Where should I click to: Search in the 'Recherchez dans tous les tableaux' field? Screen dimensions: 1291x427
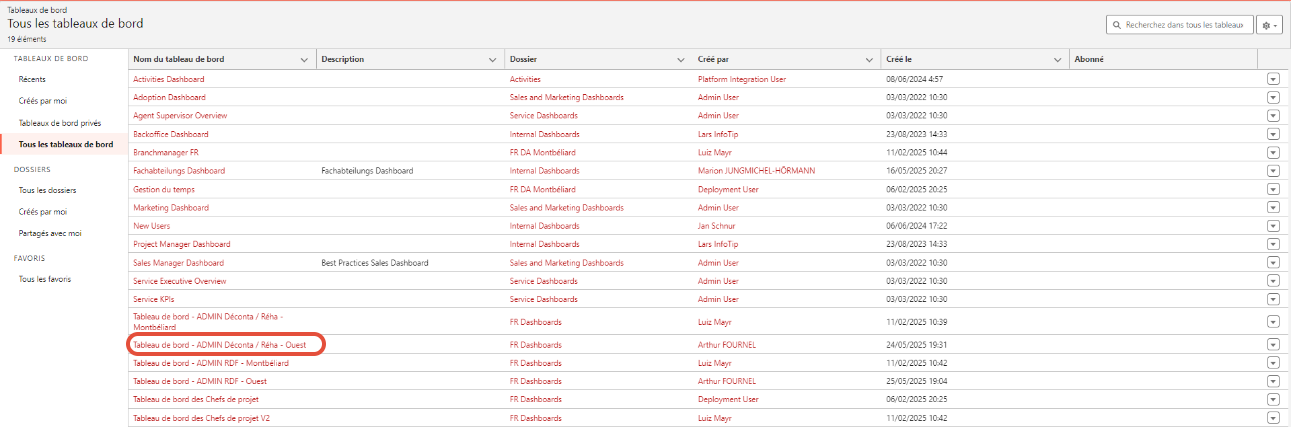pyautogui.click(x=1180, y=25)
